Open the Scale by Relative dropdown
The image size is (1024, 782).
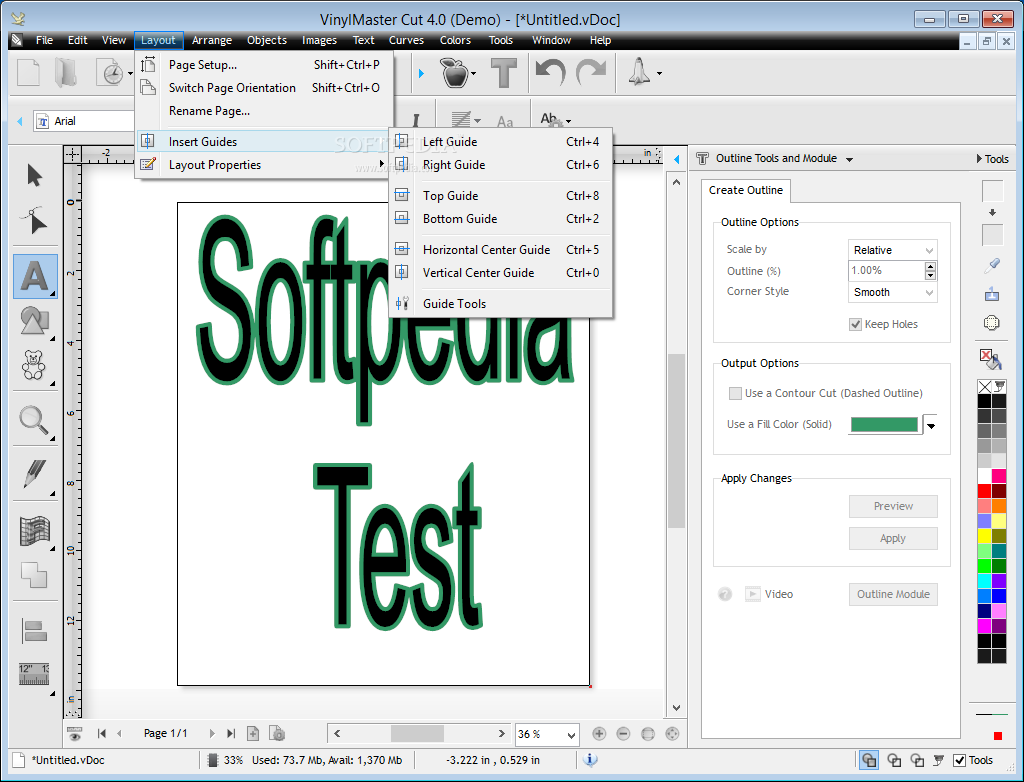pyautogui.click(x=893, y=250)
